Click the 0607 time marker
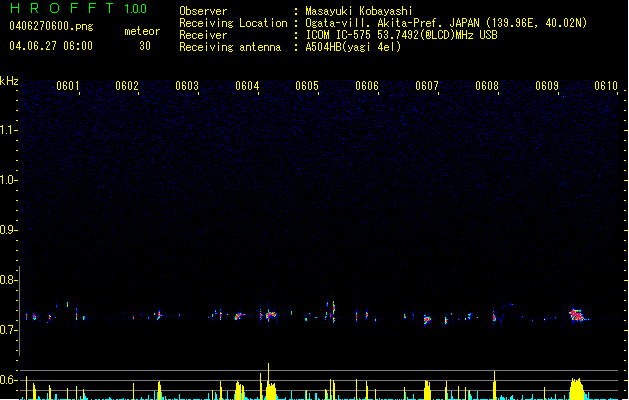The width and height of the screenshot is (629, 400). pyautogui.click(x=427, y=86)
